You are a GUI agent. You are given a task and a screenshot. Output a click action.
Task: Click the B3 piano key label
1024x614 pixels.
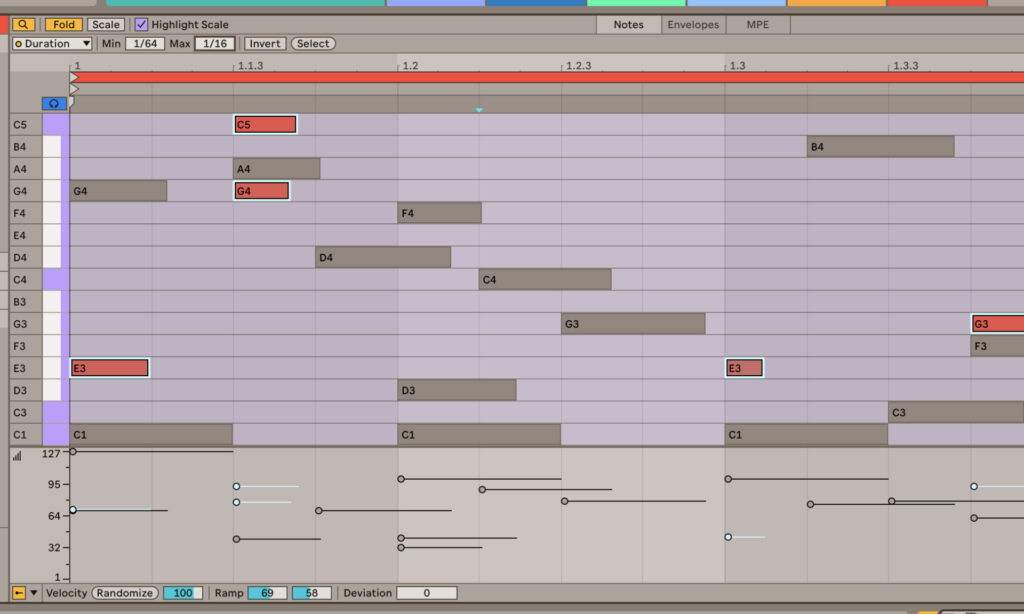20,302
